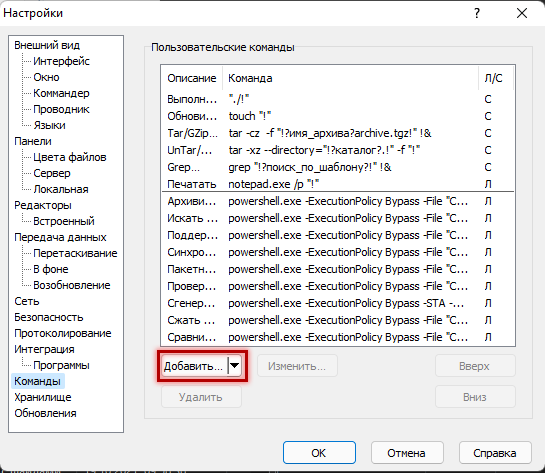Image resolution: width=545 pixels, height=473 pixels.
Task: Click the Описание column header
Action: 192,78
